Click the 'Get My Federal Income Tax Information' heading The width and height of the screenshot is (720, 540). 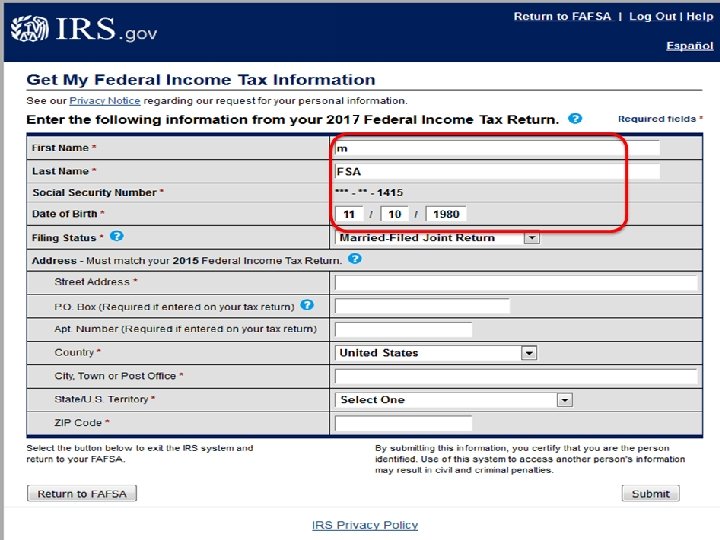(x=201, y=80)
